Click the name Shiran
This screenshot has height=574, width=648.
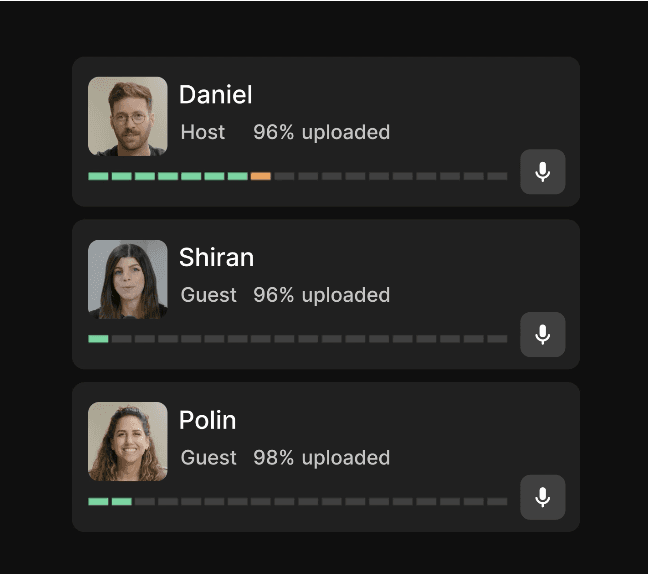point(216,257)
